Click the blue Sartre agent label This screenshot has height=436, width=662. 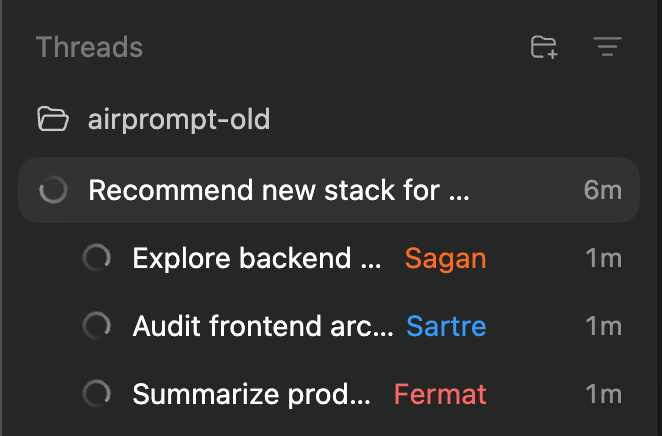[x=446, y=326]
